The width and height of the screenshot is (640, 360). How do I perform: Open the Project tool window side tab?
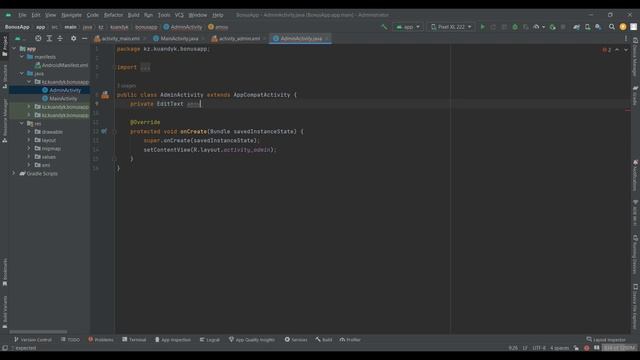(x=5, y=46)
